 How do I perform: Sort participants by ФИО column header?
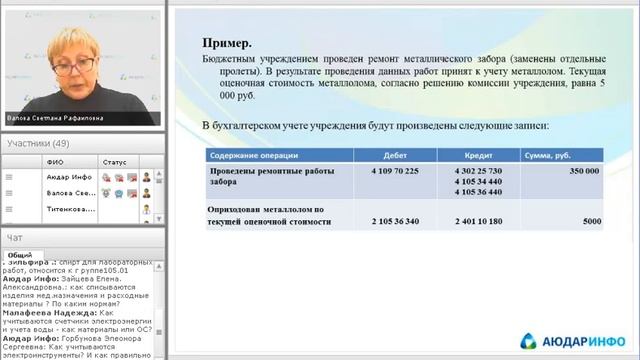pyautogui.click(x=55, y=162)
